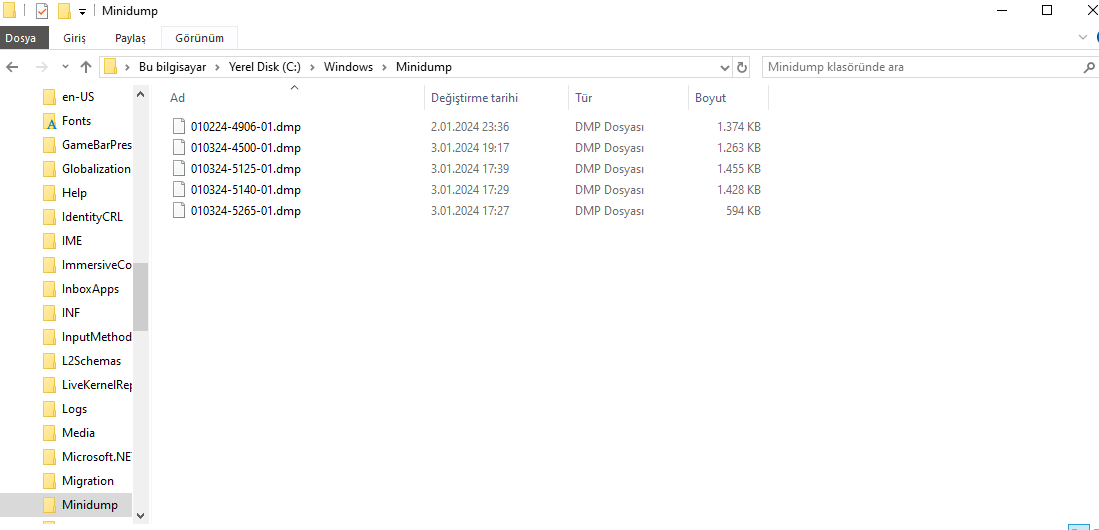The image size is (1099, 530).
Task: Sort by the Boyut column header
Action: 728,98
